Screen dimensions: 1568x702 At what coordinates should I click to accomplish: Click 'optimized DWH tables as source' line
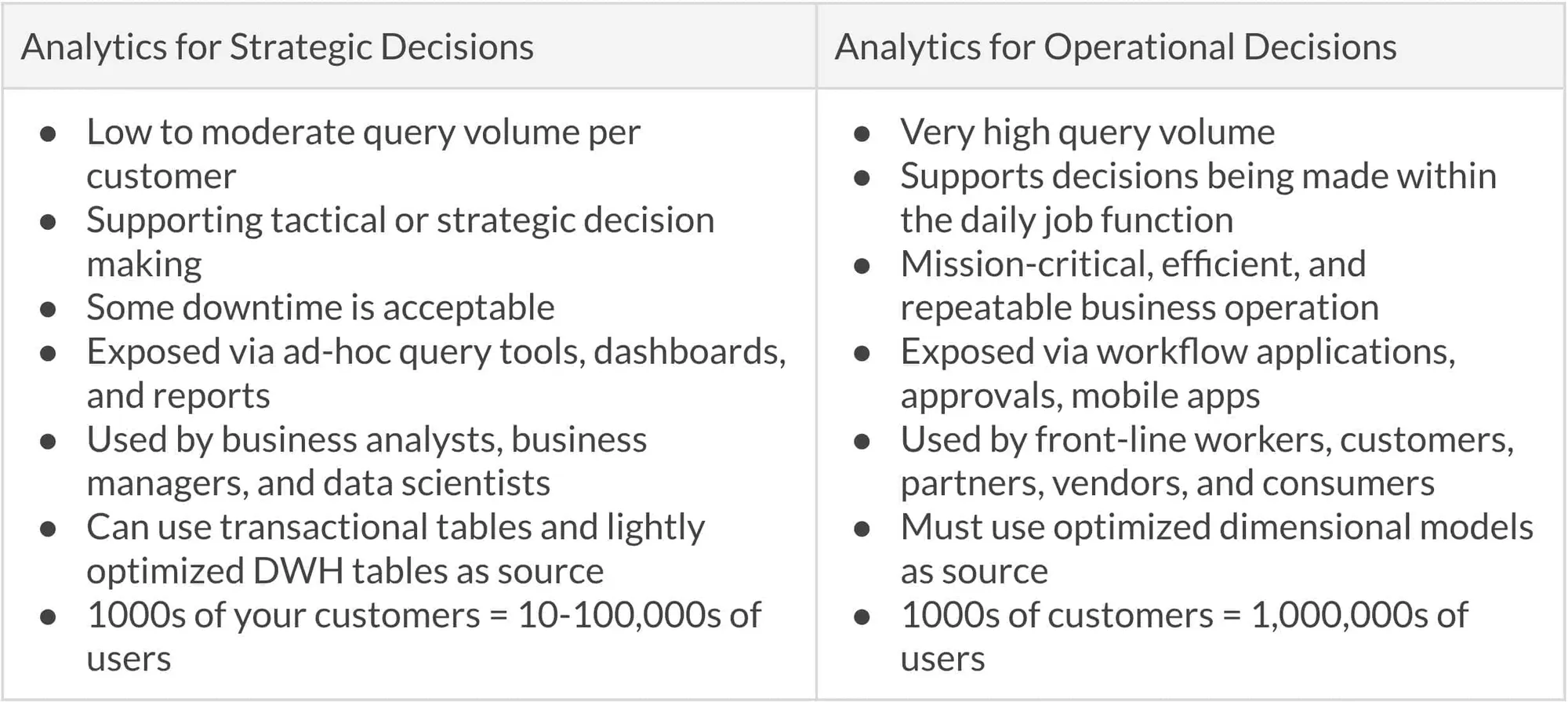[x=345, y=571]
